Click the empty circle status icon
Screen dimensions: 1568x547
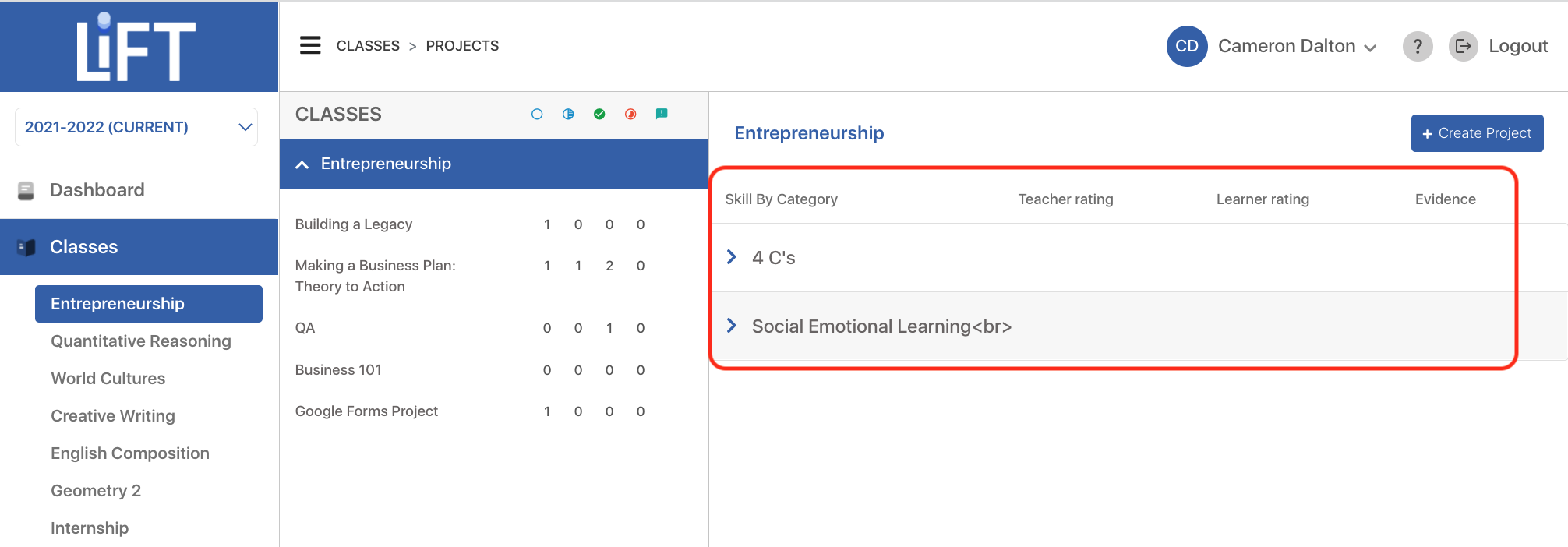click(x=537, y=114)
